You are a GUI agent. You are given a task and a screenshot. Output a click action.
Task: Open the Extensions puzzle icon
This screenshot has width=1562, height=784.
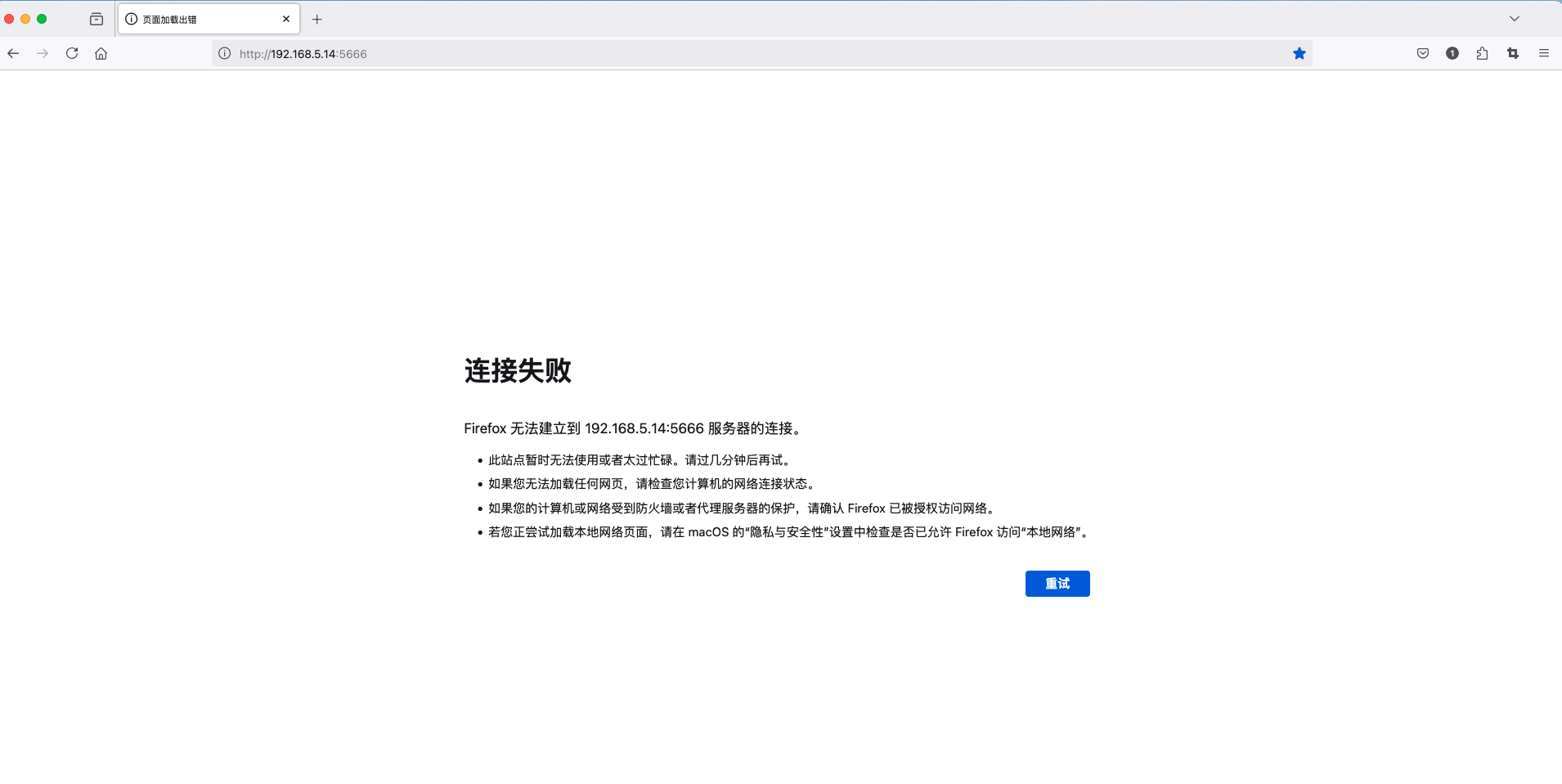1482,53
